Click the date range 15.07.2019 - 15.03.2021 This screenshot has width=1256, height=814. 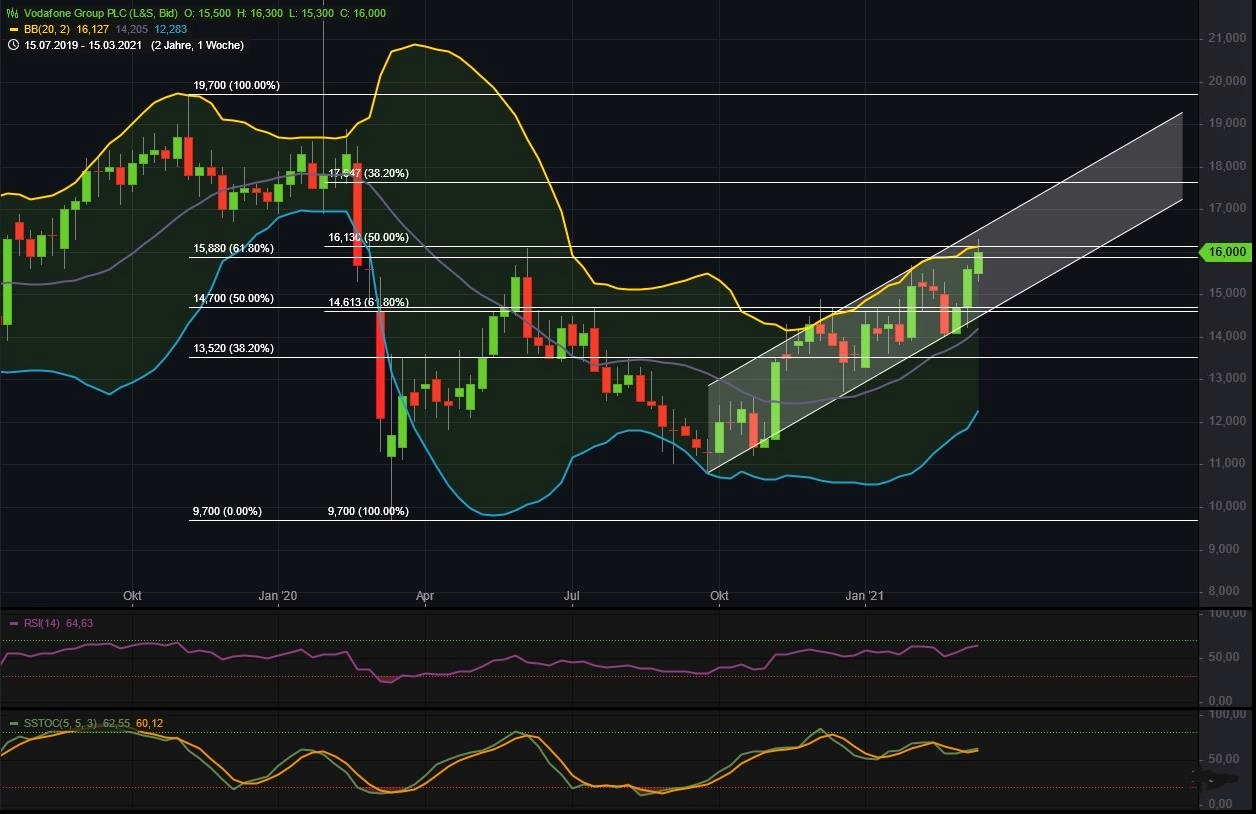click(x=85, y=45)
